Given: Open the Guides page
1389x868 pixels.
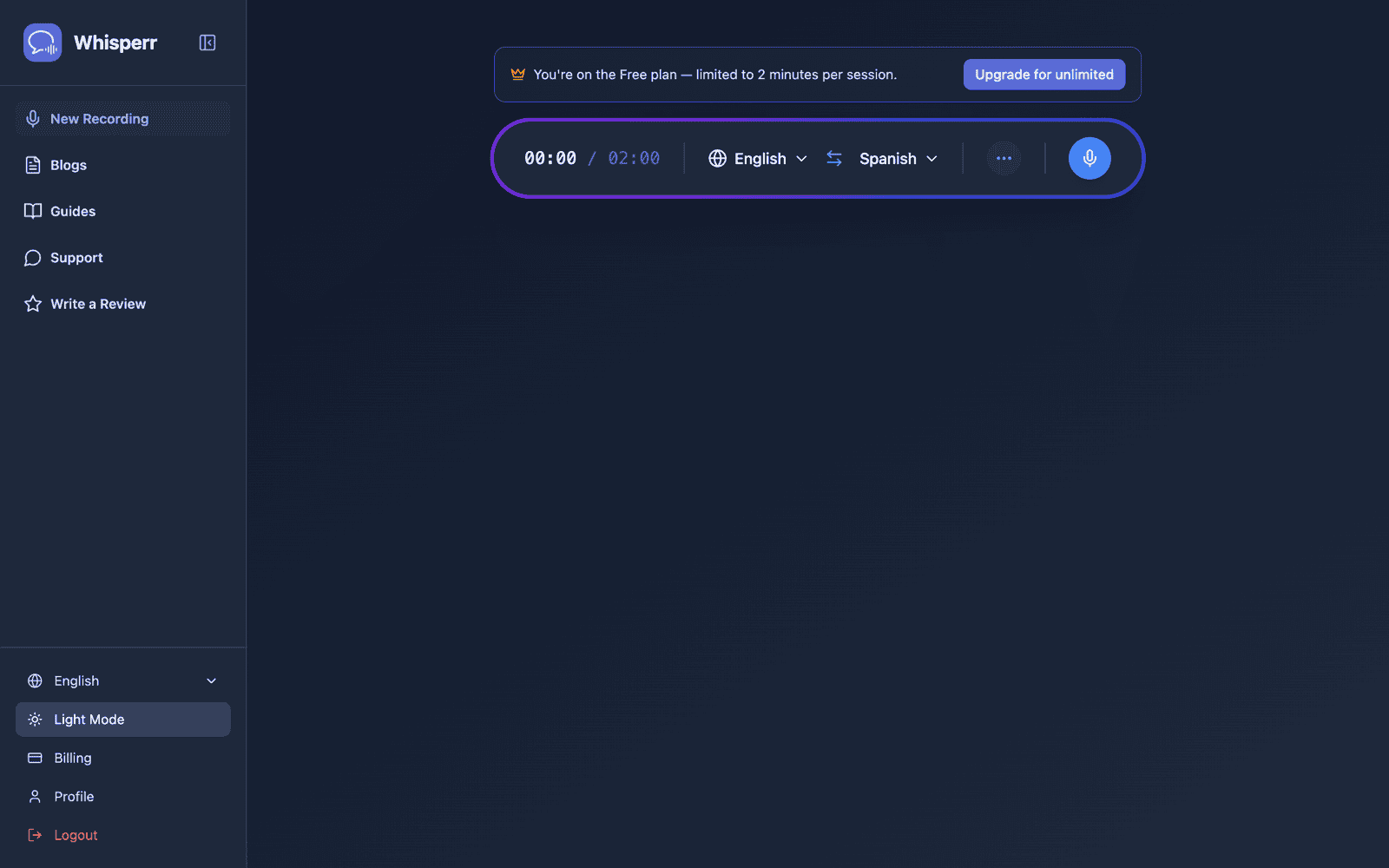Looking at the screenshot, I should [123, 211].
